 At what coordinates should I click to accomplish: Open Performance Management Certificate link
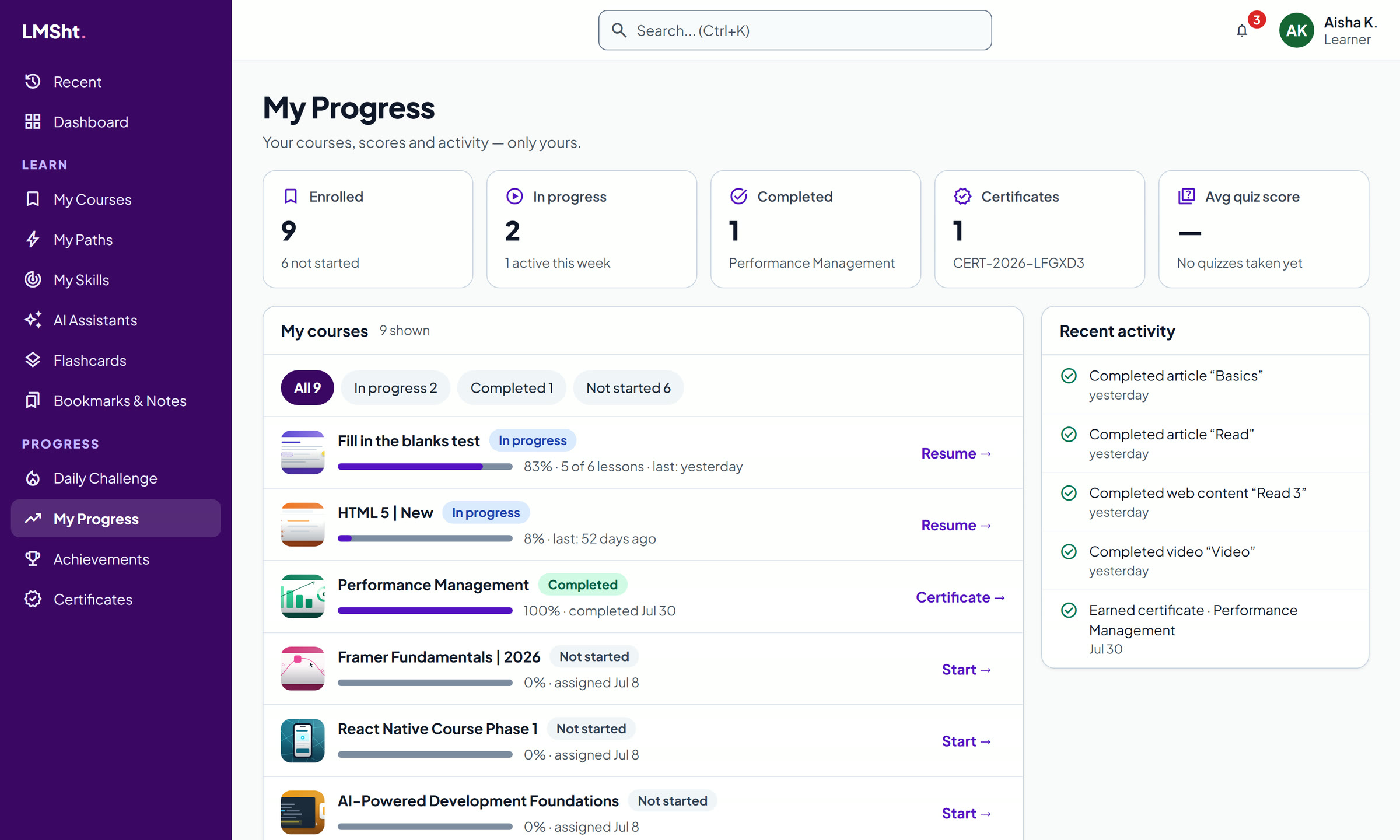[x=960, y=597]
